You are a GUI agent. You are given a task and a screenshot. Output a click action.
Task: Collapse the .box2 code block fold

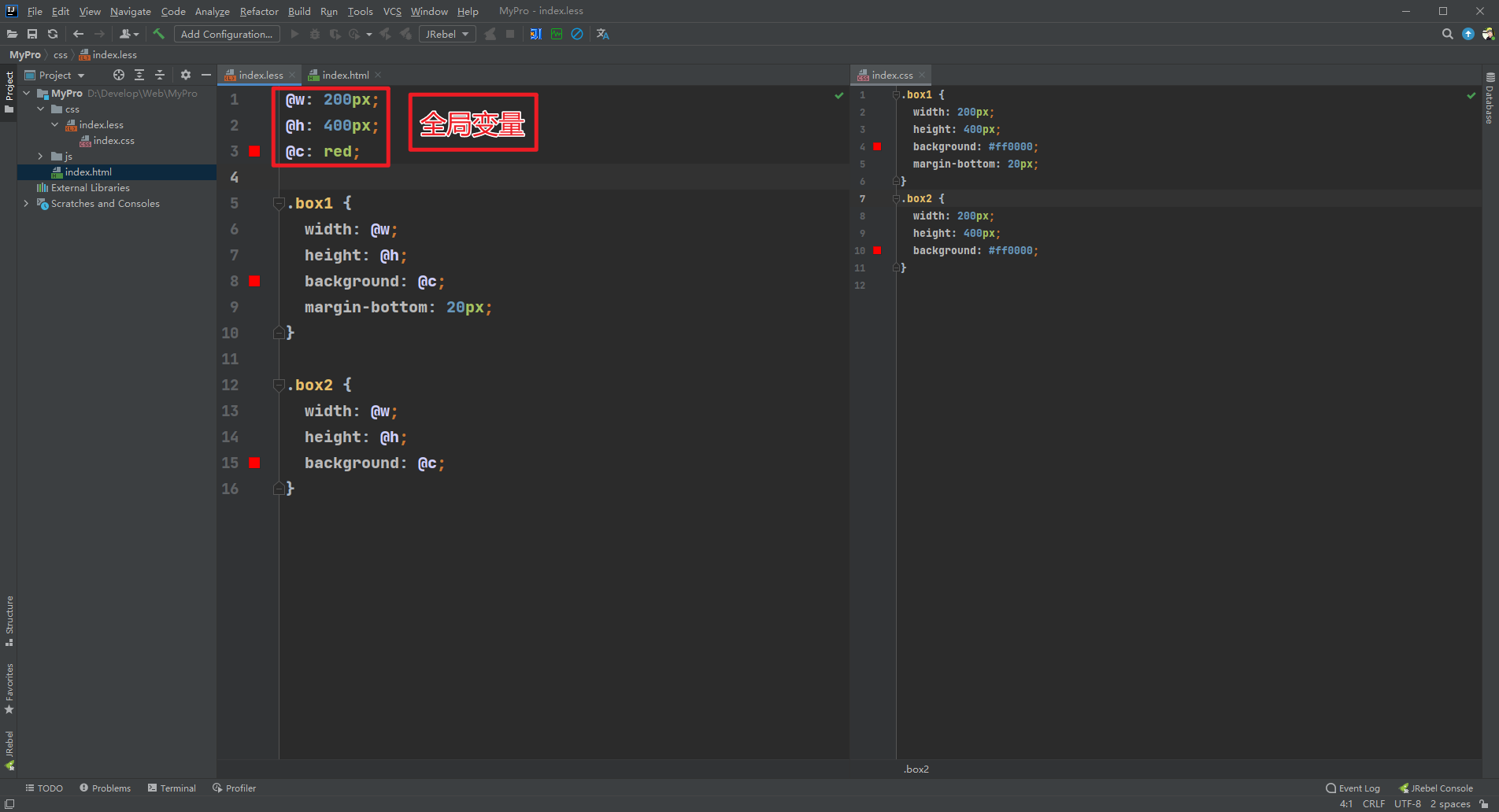pos(278,386)
